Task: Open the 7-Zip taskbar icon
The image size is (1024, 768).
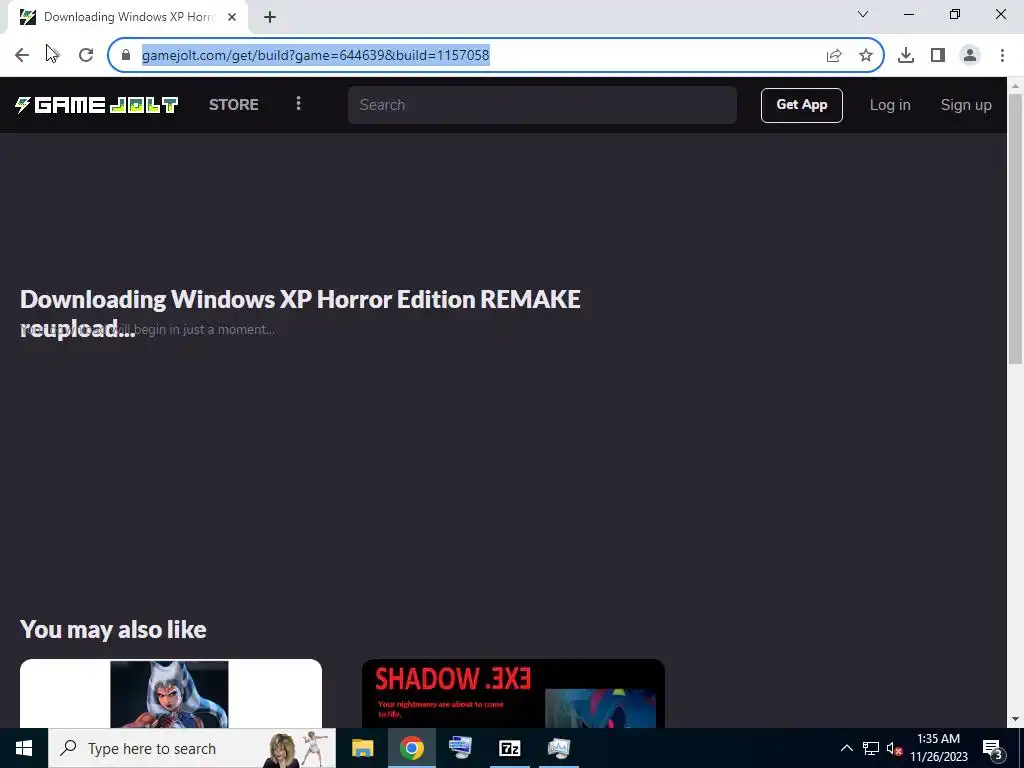Action: click(x=509, y=748)
